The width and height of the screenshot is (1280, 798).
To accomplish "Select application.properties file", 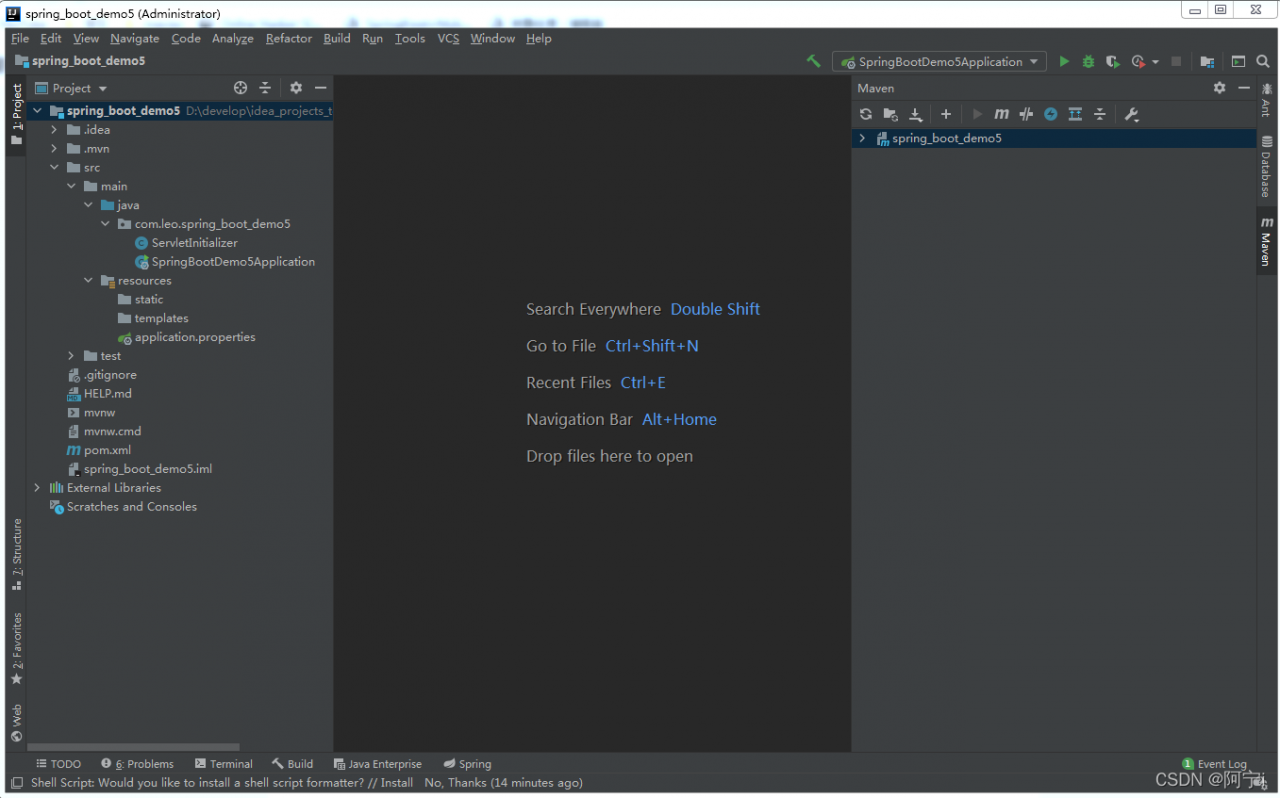I will 195,337.
